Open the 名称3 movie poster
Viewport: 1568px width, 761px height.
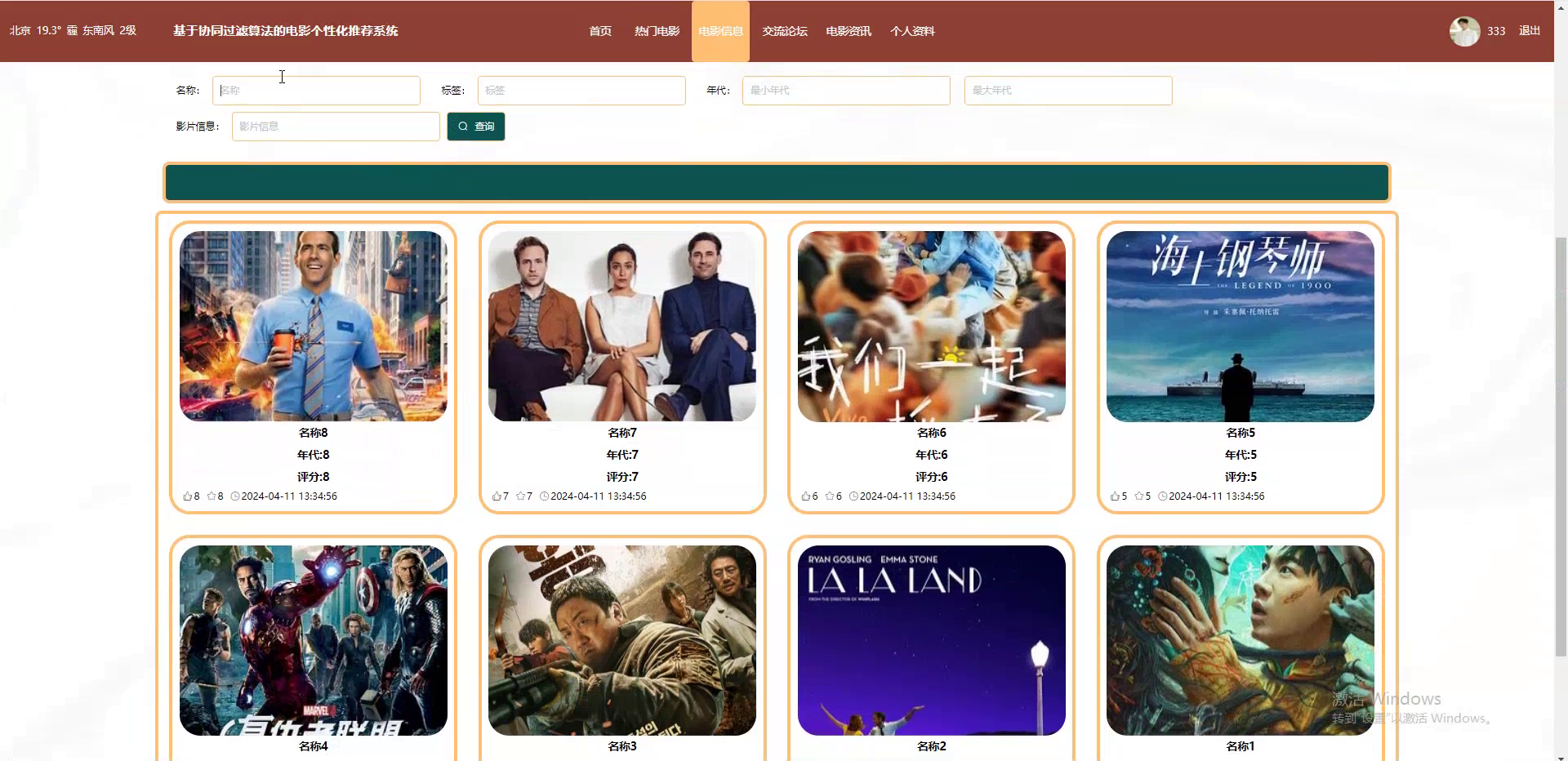[622, 641]
